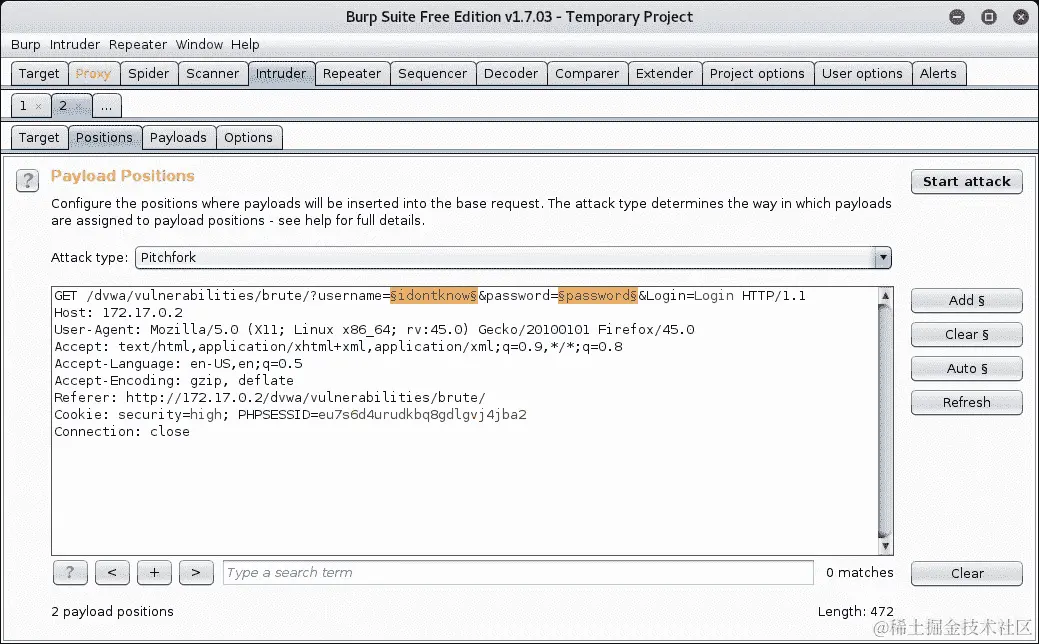Open the Help menu
The height and width of the screenshot is (644, 1039).
pos(245,44)
